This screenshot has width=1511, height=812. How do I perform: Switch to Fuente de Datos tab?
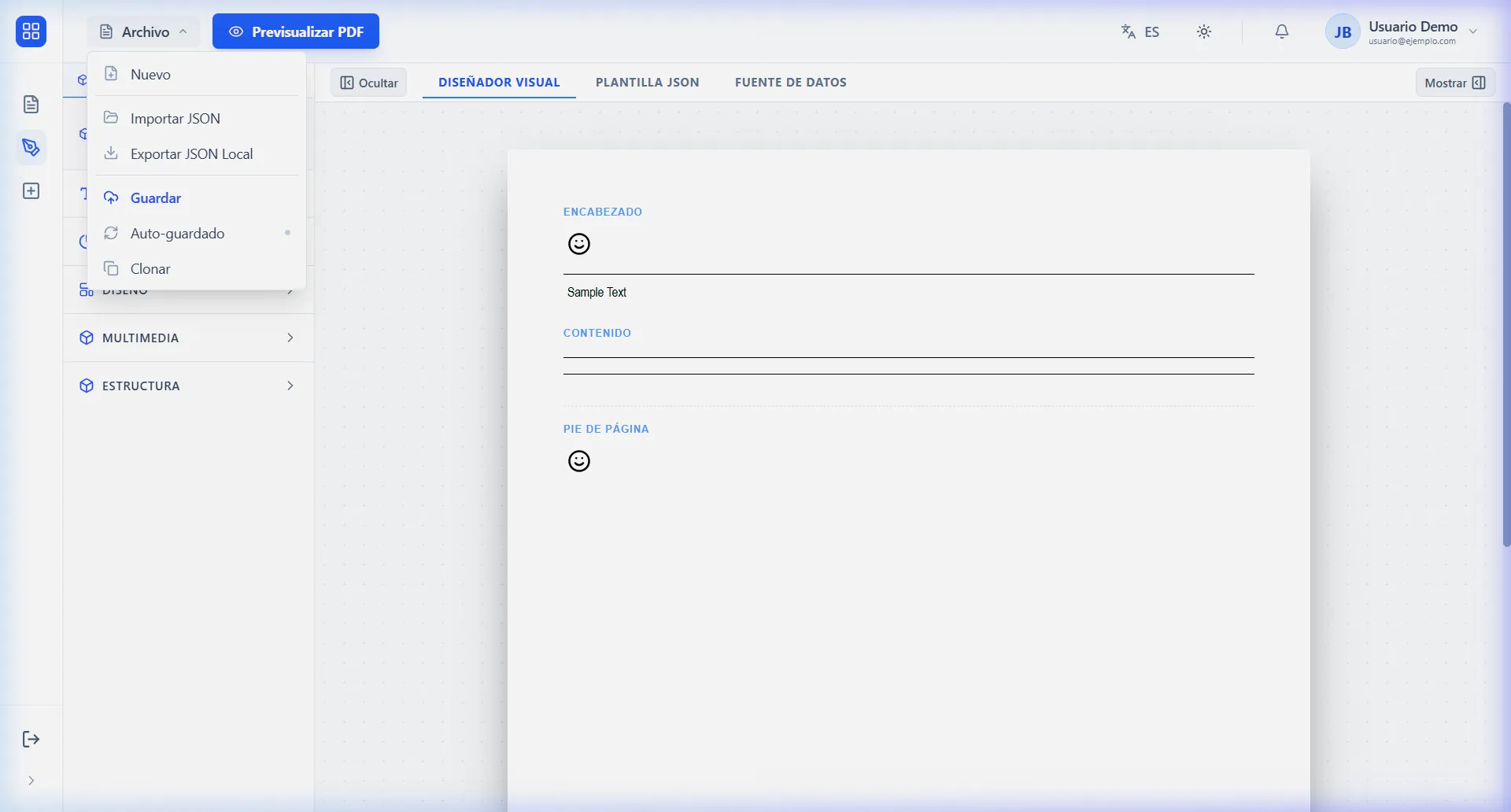(791, 82)
